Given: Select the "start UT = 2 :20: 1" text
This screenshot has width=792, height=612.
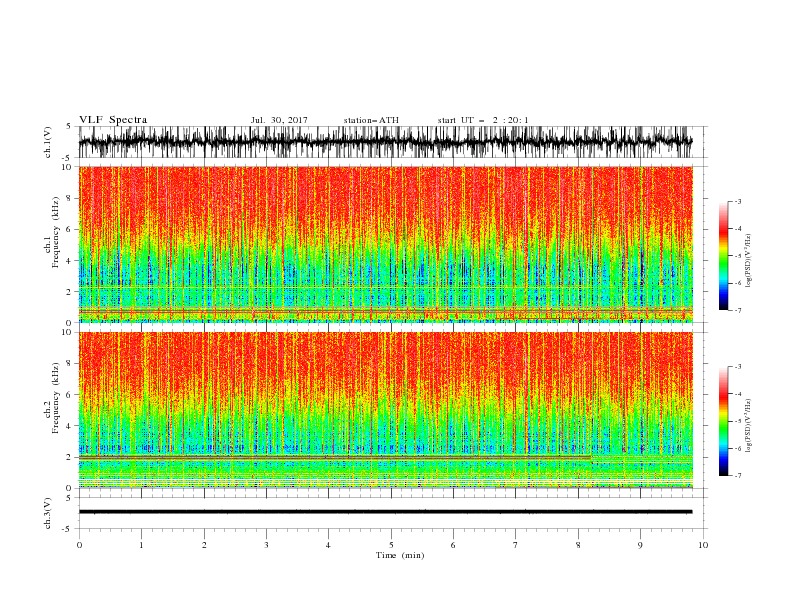Looking at the screenshot, I should click(x=483, y=120).
